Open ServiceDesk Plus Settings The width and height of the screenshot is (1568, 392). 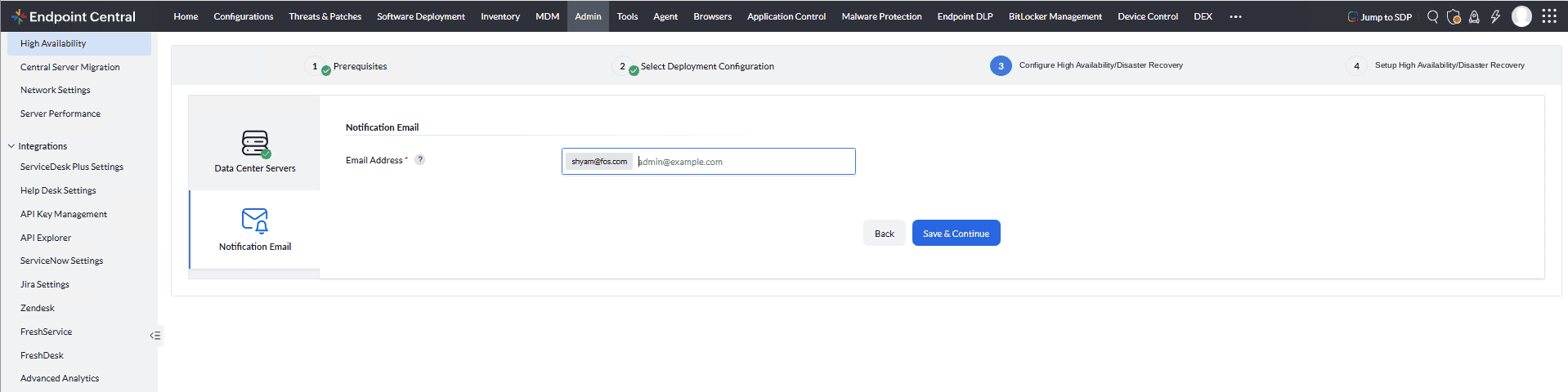(72, 167)
